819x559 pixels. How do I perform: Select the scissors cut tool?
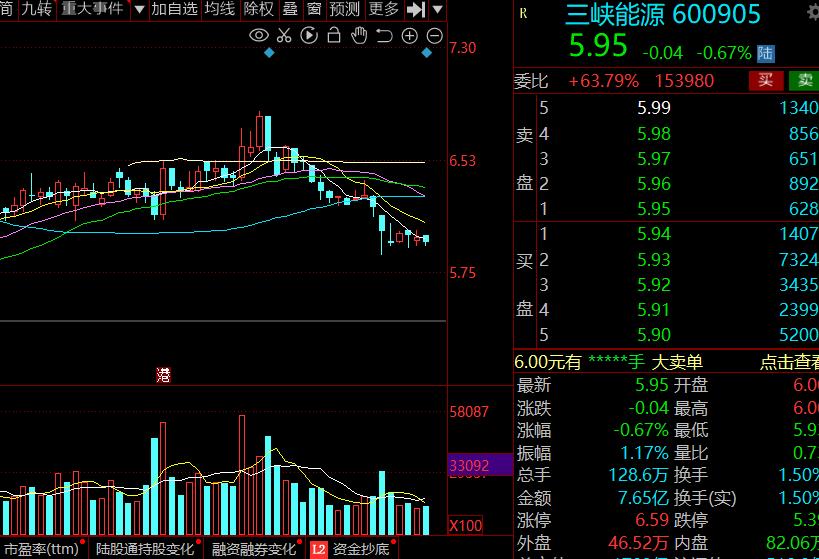[284, 35]
